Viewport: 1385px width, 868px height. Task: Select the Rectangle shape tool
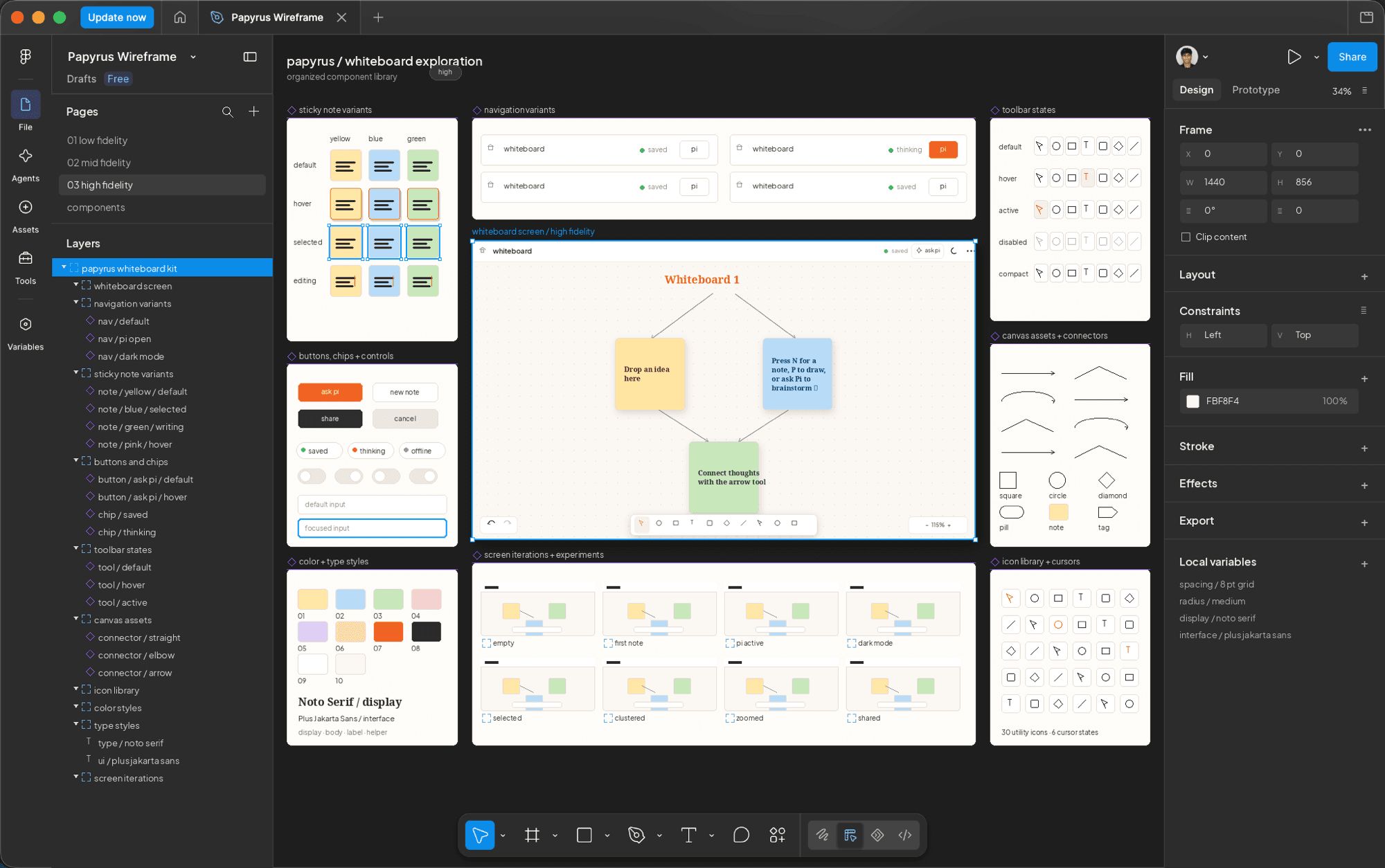(x=584, y=835)
